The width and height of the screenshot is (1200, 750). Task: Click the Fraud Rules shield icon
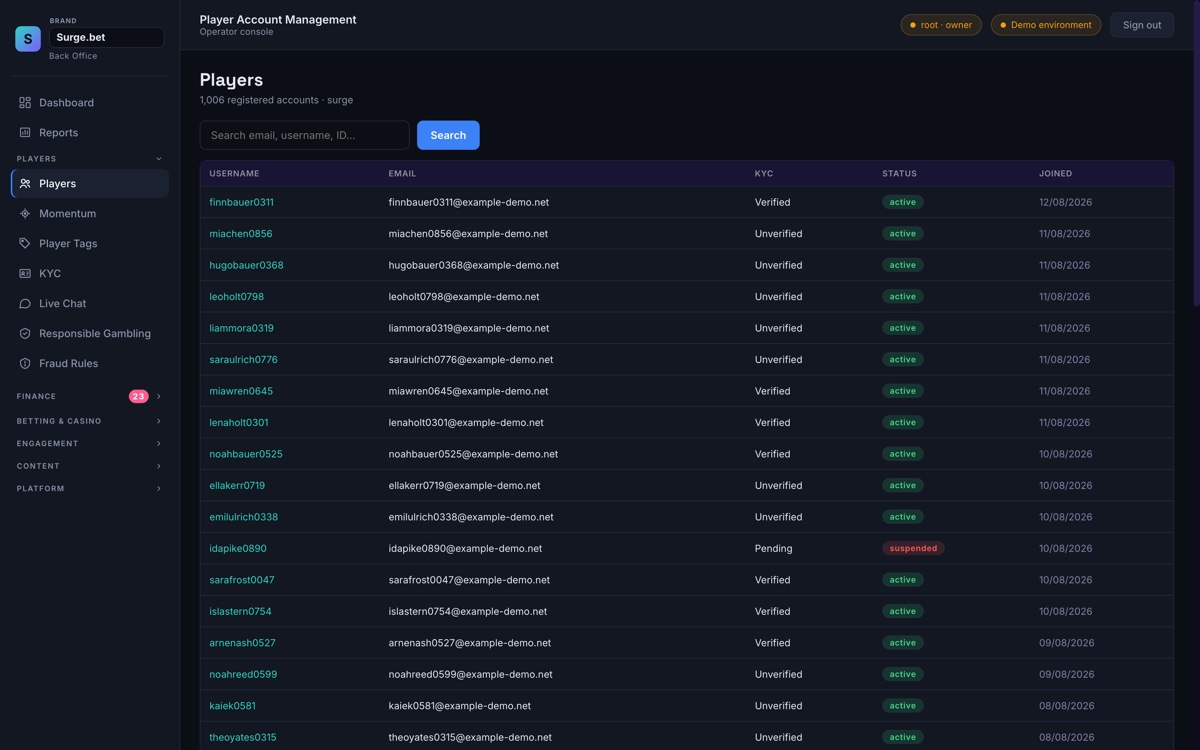pyautogui.click(x=25, y=364)
